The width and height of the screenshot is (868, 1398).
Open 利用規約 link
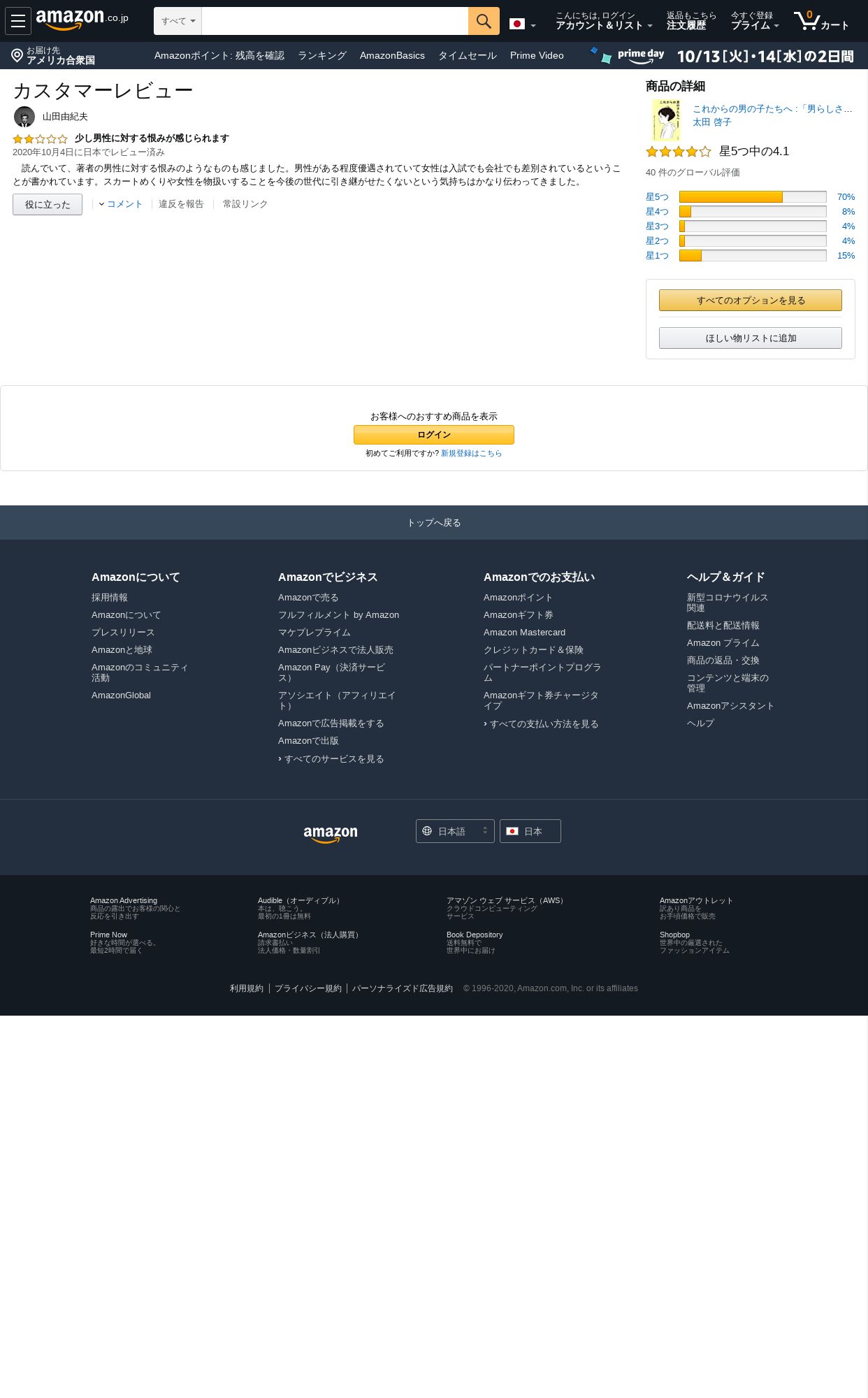click(x=247, y=988)
